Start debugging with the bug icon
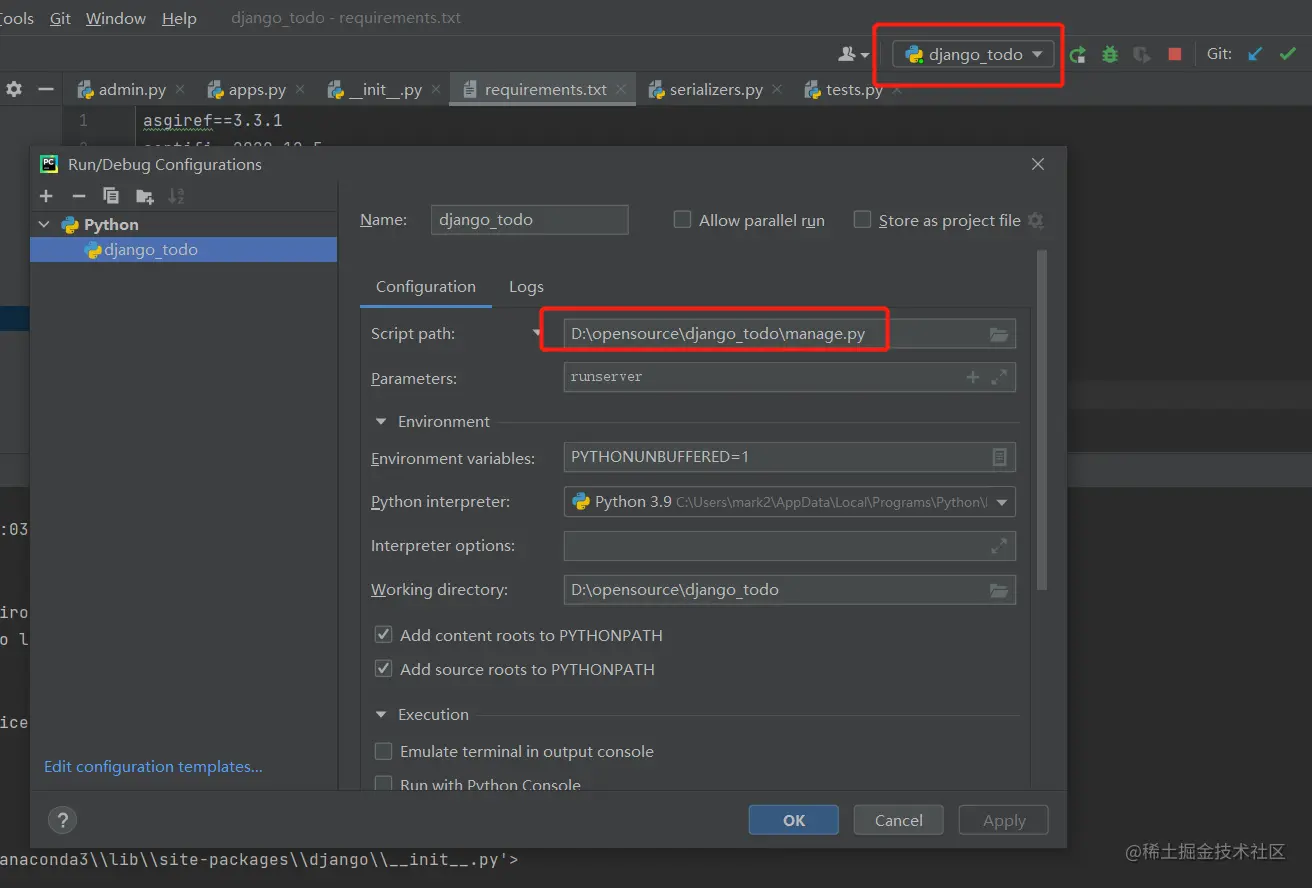The image size is (1312, 888). tap(1110, 55)
